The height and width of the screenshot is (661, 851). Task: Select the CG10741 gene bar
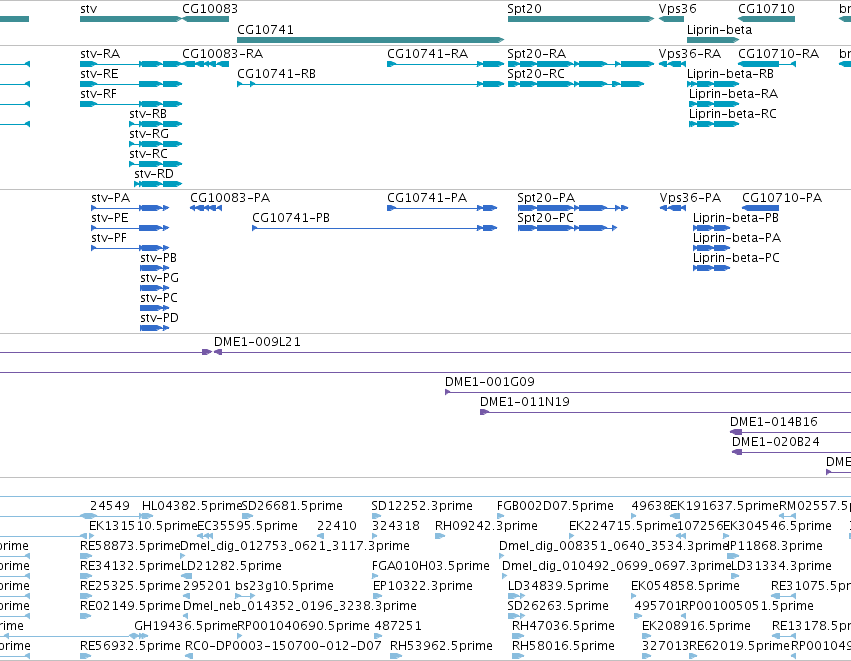point(371,40)
